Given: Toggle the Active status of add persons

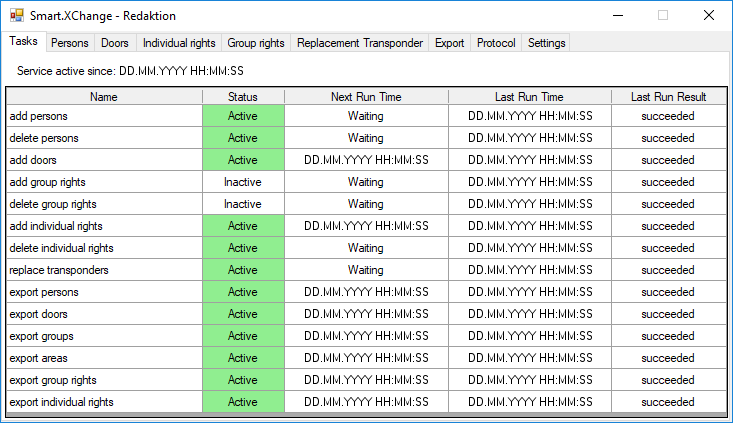Looking at the screenshot, I should [243, 116].
